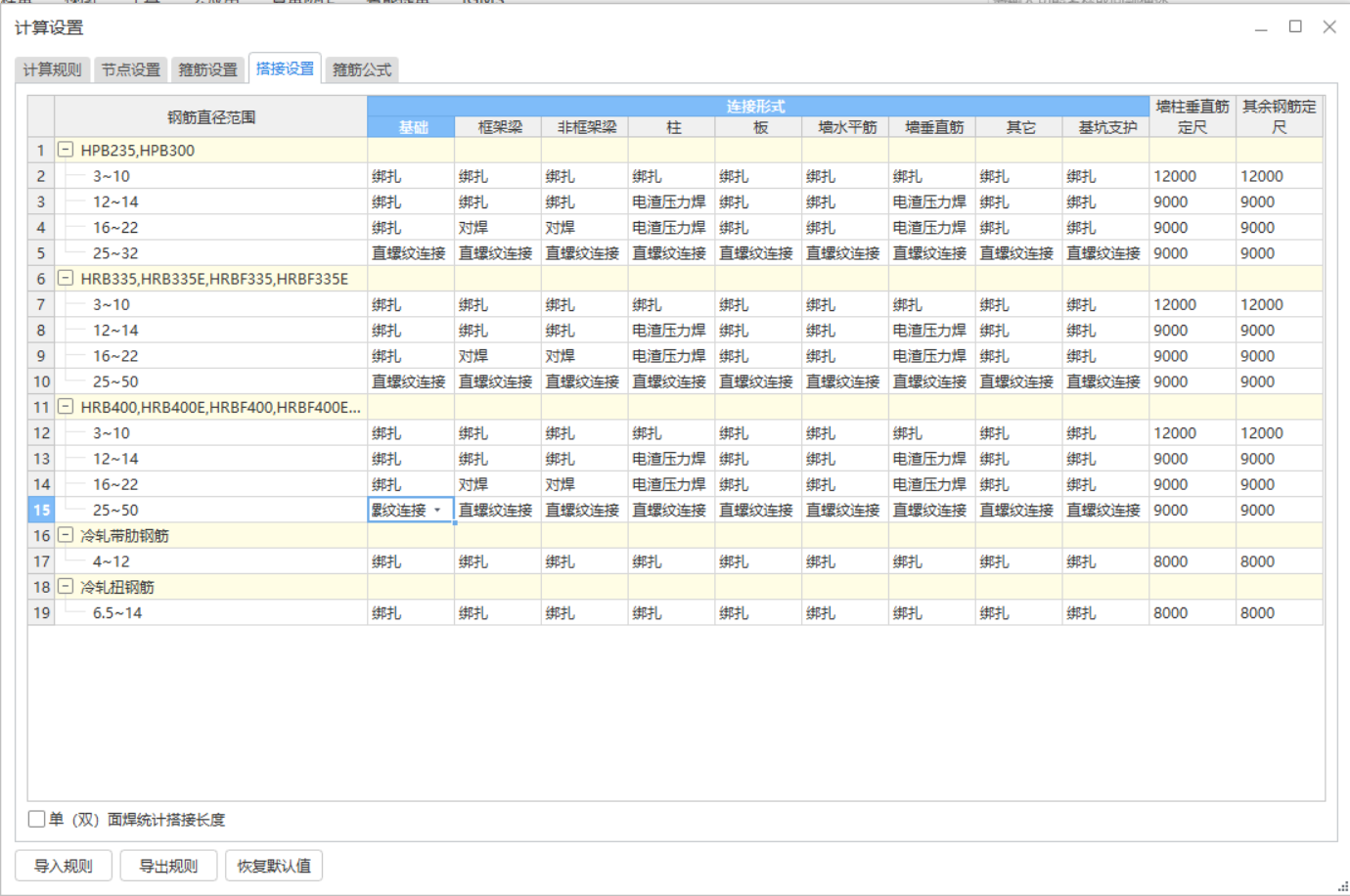Image resolution: width=1350 pixels, height=896 pixels.
Task: Open dropdown arrow in row 15 基础 cell
Action: tap(437, 510)
